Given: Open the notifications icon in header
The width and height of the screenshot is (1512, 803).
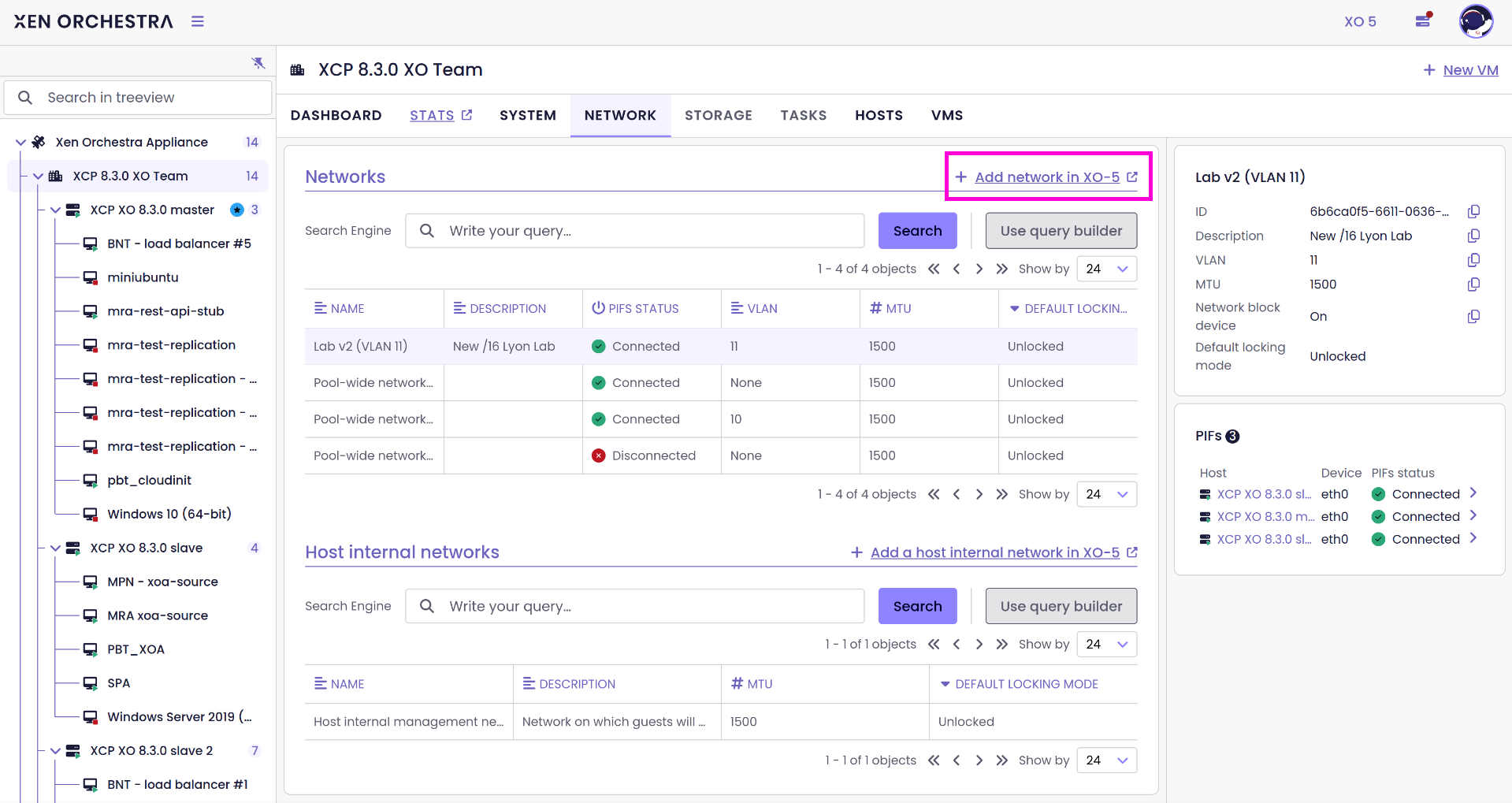Looking at the screenshot, I should tap(1423, 21).
